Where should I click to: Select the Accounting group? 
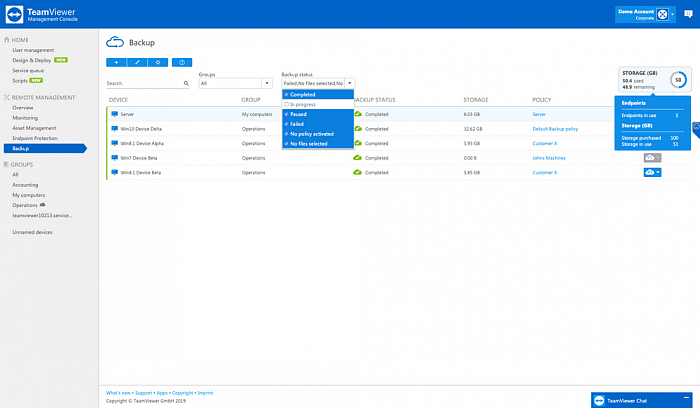click(25, 185)
